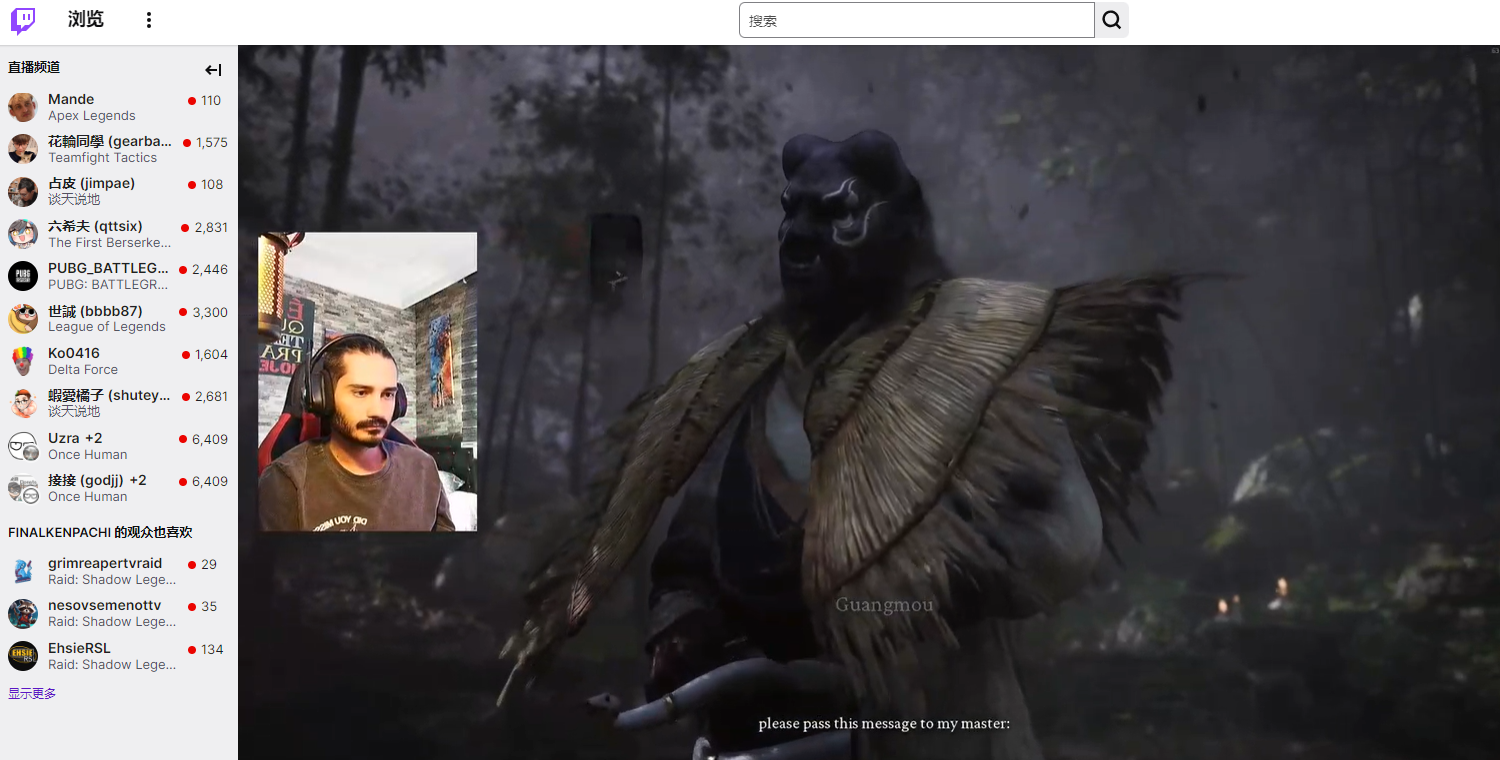
Task: Open the Twitch home logo
Action: (x=23, y=21)
